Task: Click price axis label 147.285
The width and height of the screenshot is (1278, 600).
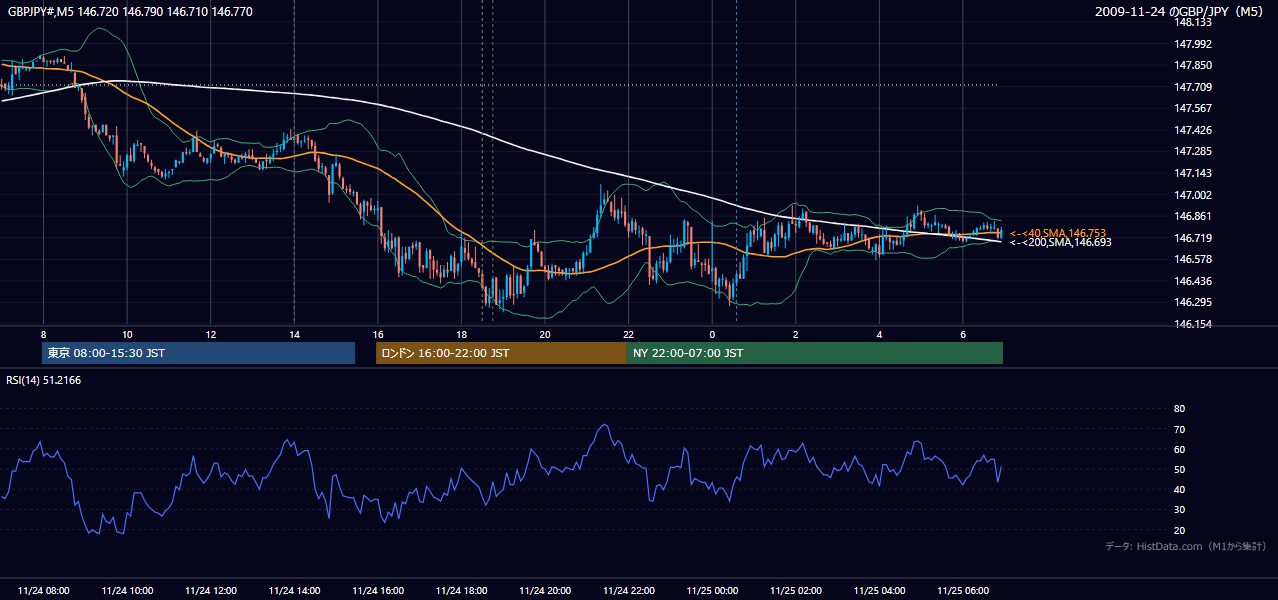Action: [1193, 152]
